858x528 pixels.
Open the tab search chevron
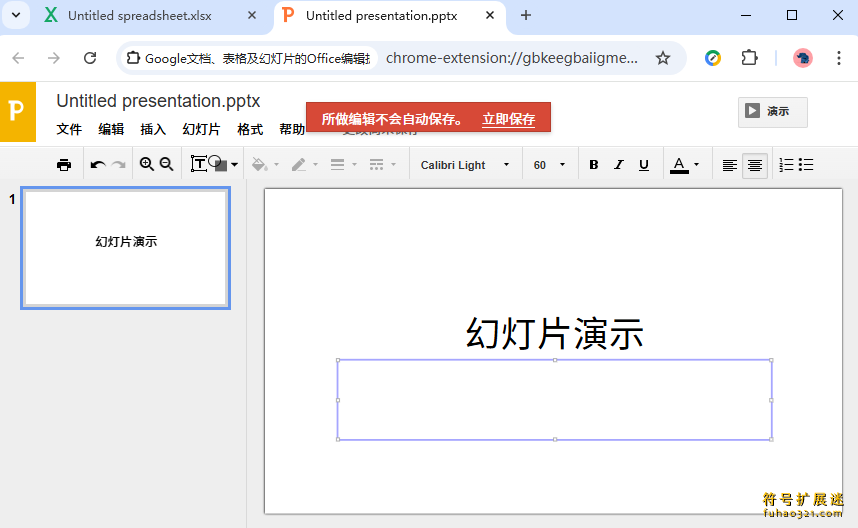tap(16, 15)
